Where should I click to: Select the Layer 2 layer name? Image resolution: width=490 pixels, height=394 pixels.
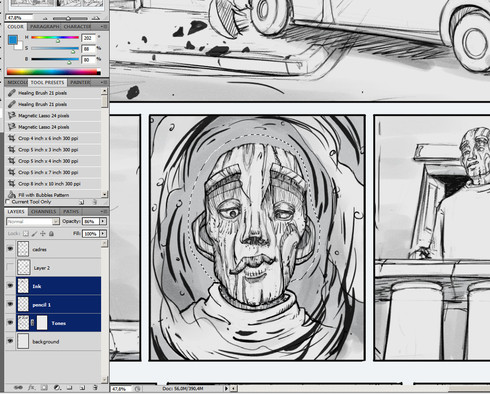pos(41,268)
